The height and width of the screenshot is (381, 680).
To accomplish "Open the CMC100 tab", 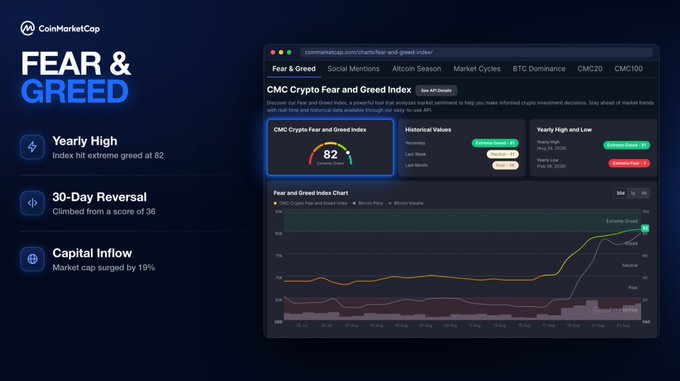I will coord(628,69).
